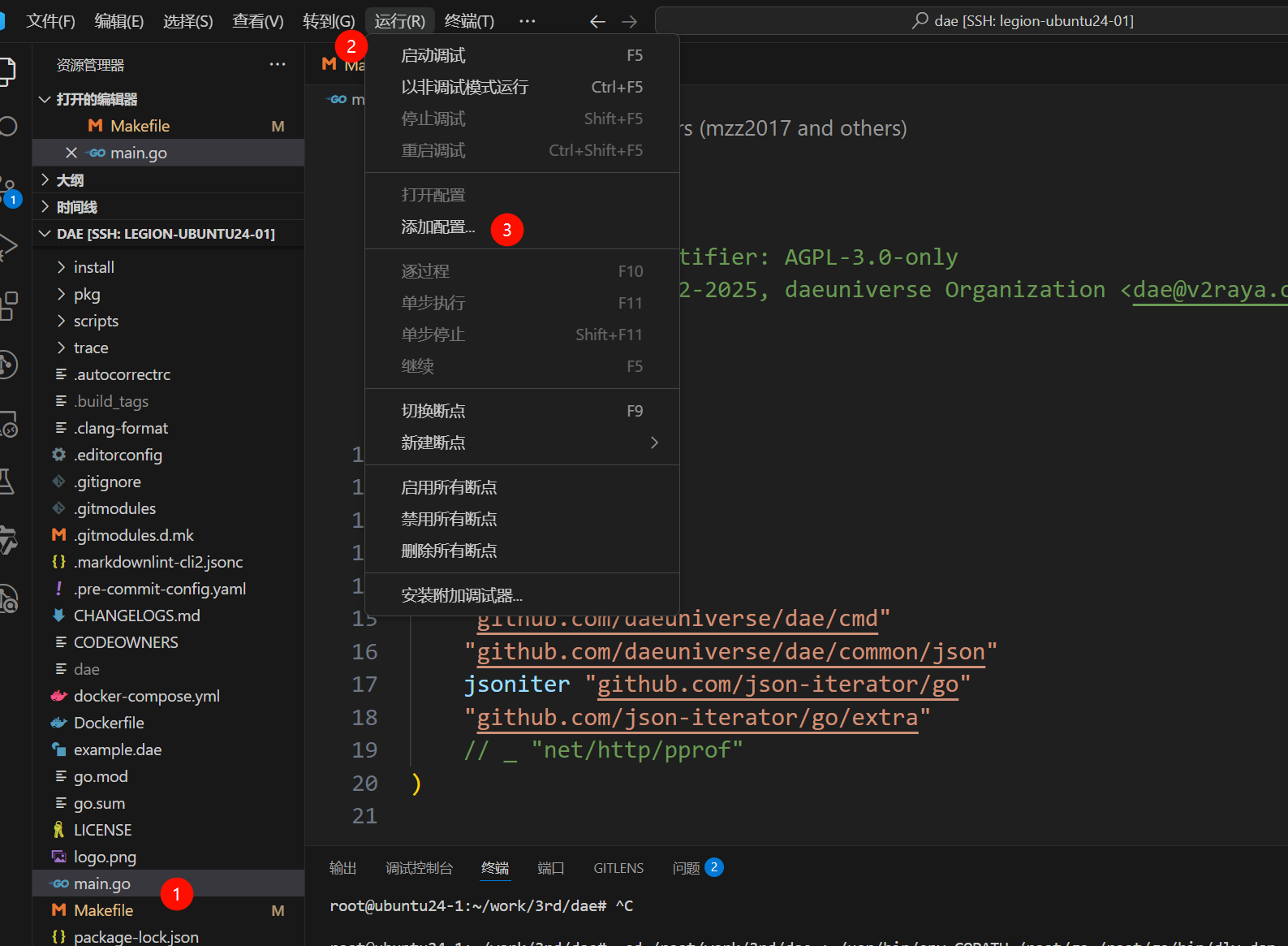Click the dae SSH command center search box

(x=1023, y=21)
